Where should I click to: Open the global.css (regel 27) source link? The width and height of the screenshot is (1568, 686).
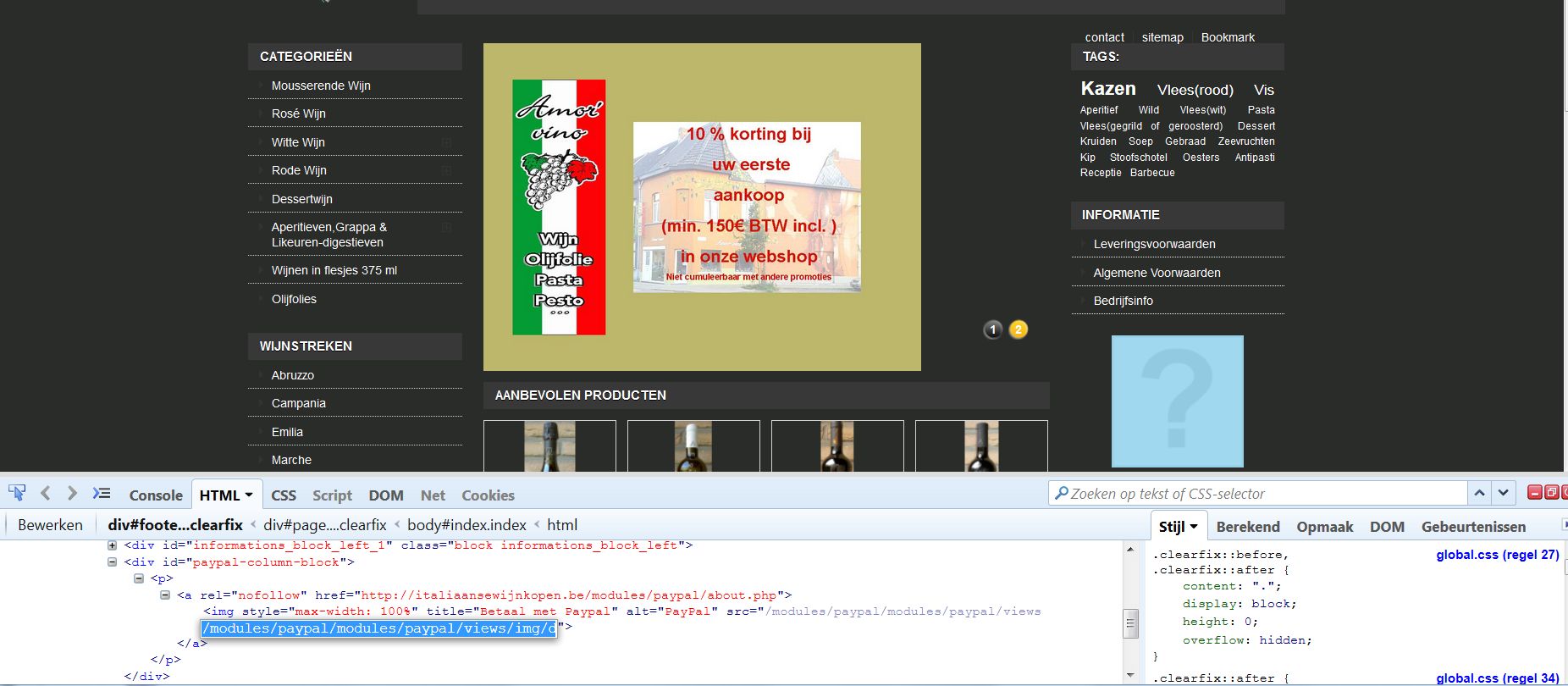[1498, 555]
